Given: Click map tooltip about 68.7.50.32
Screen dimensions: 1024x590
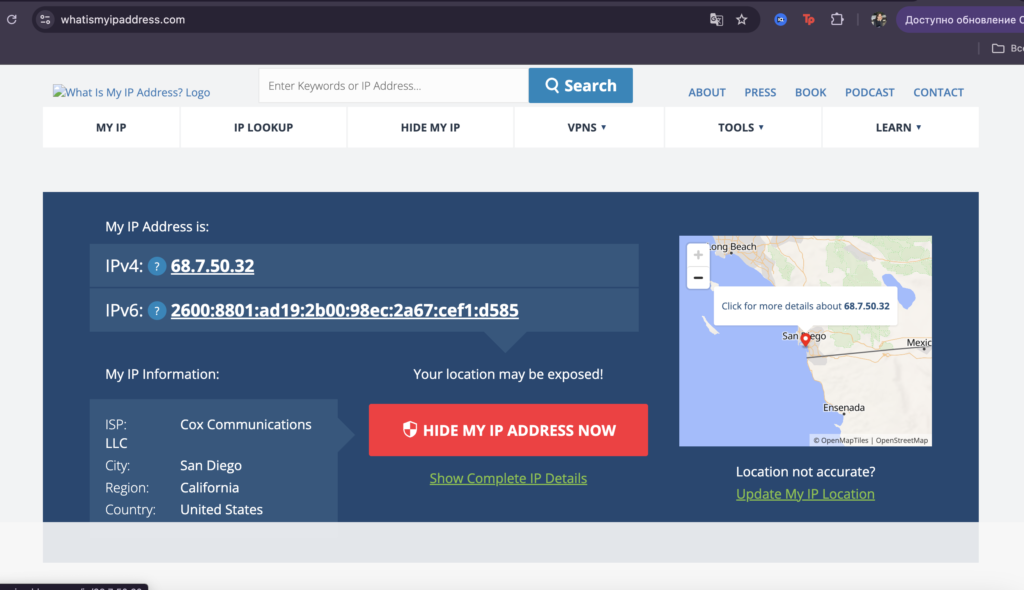Looking at the screenshot, I should pyautogui.click(x=805, y=306).
